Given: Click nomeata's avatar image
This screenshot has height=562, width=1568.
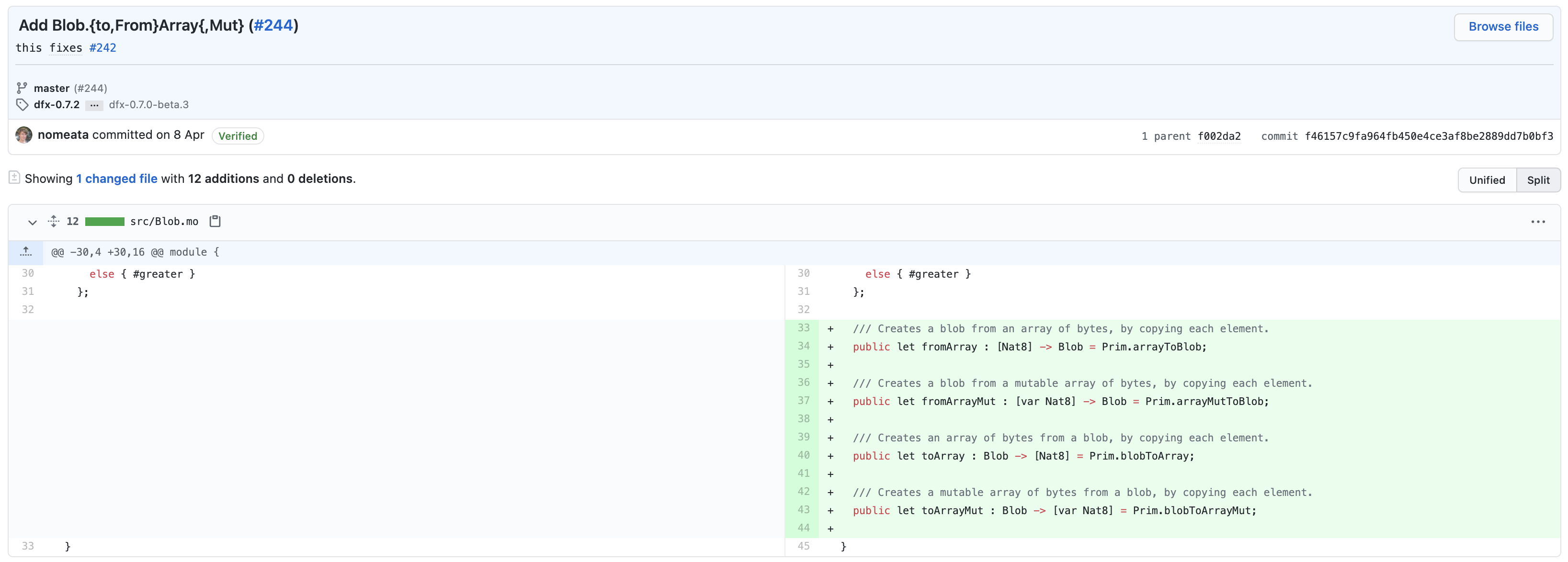Looking at the screenshot, I should coord(24,135).
